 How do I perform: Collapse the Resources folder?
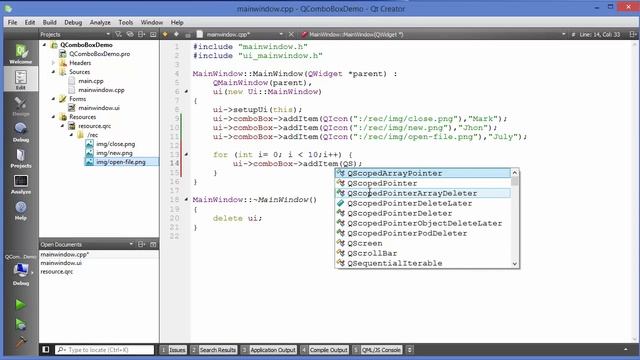click(x=53, y=117)
